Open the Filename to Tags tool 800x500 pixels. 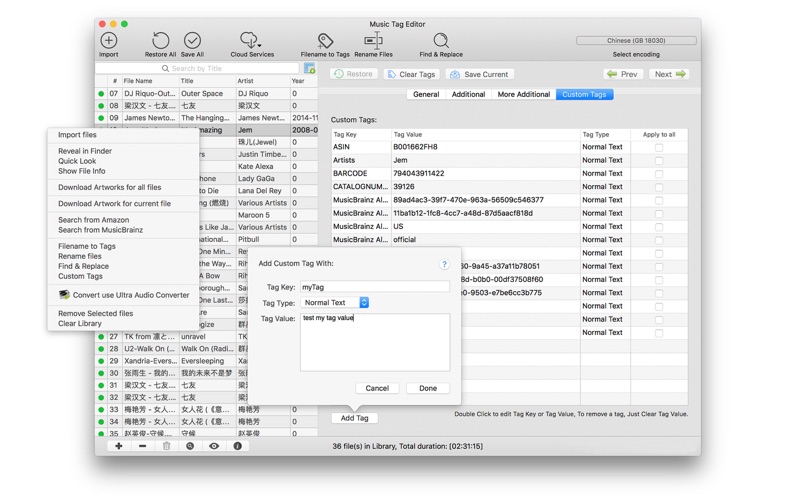click(325, 41)
